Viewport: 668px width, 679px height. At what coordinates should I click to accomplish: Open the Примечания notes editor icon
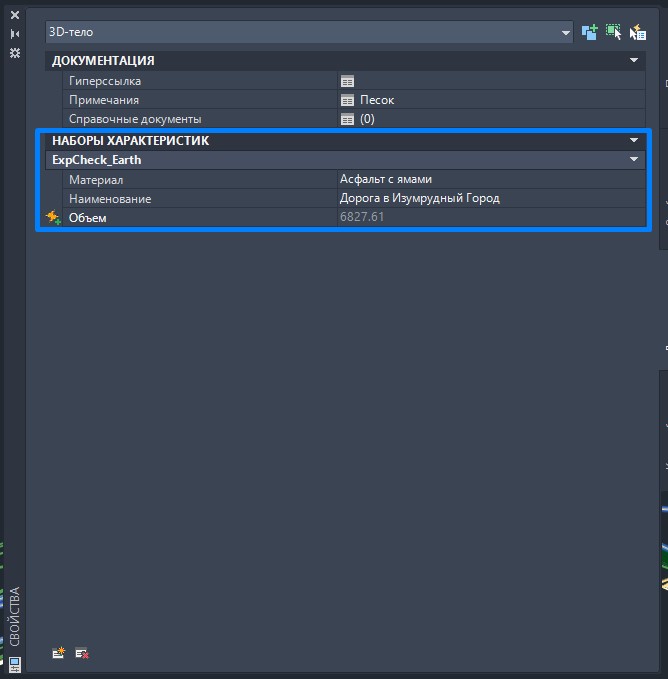tap(347, 100)
